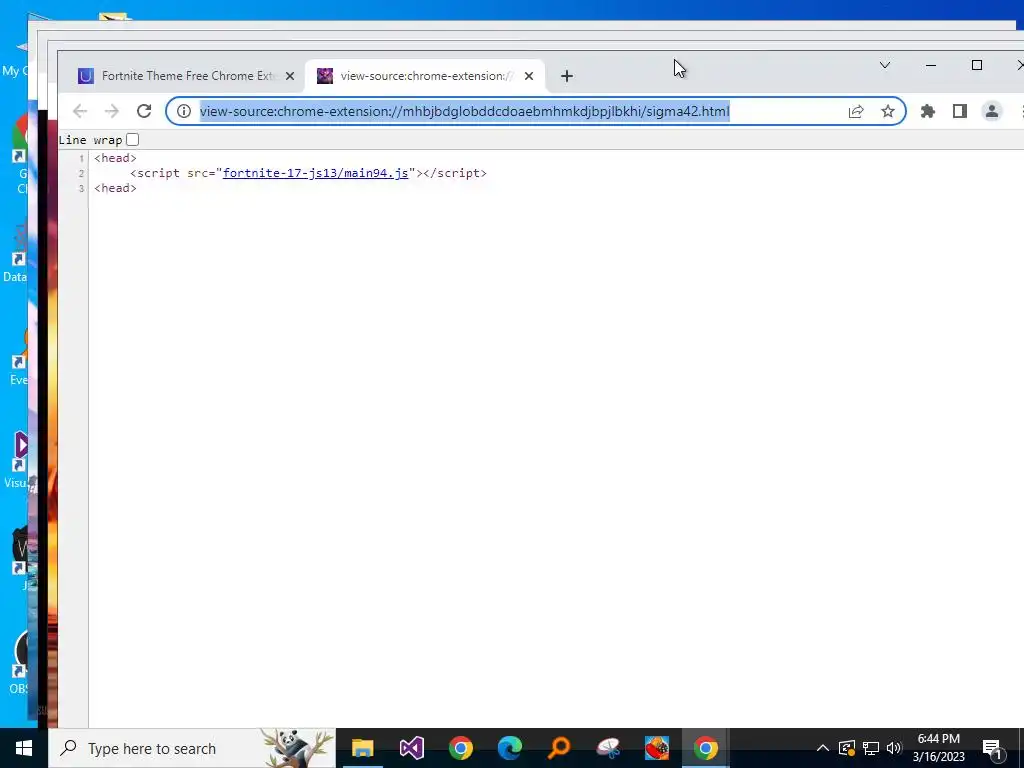Click the first <head> line of source

115,158
